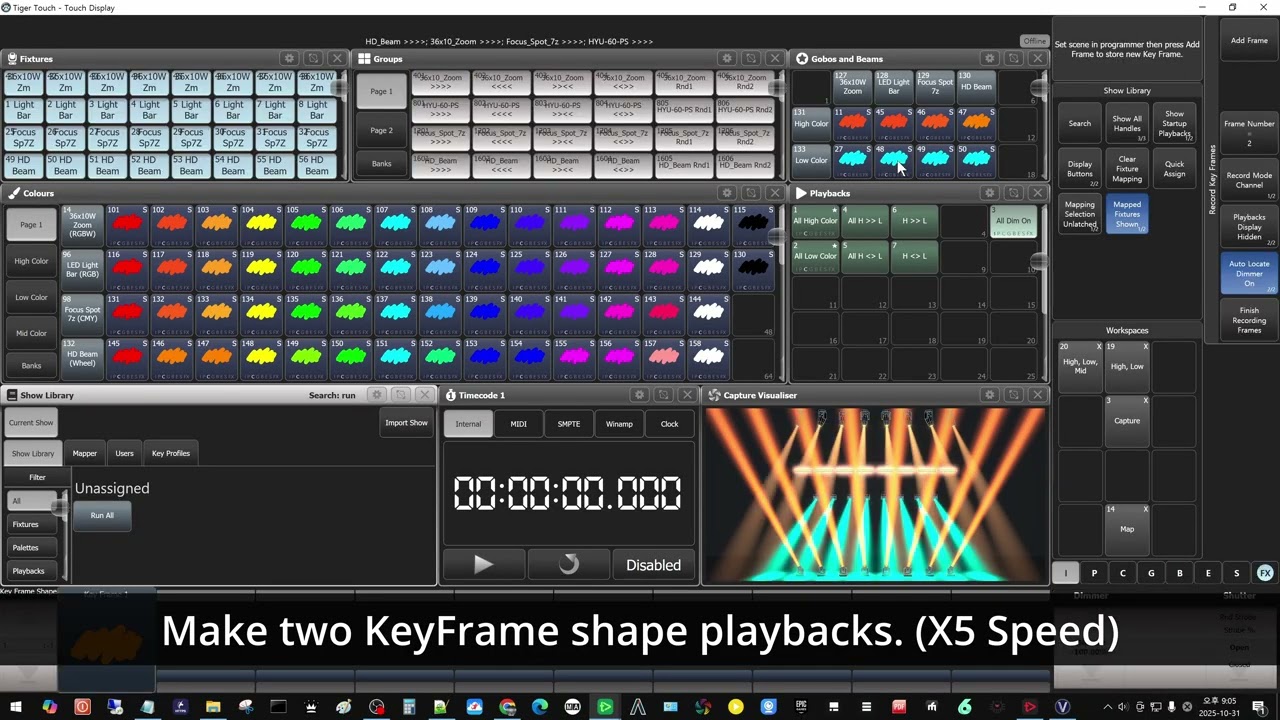Click the Quick Assign button

1174,169
